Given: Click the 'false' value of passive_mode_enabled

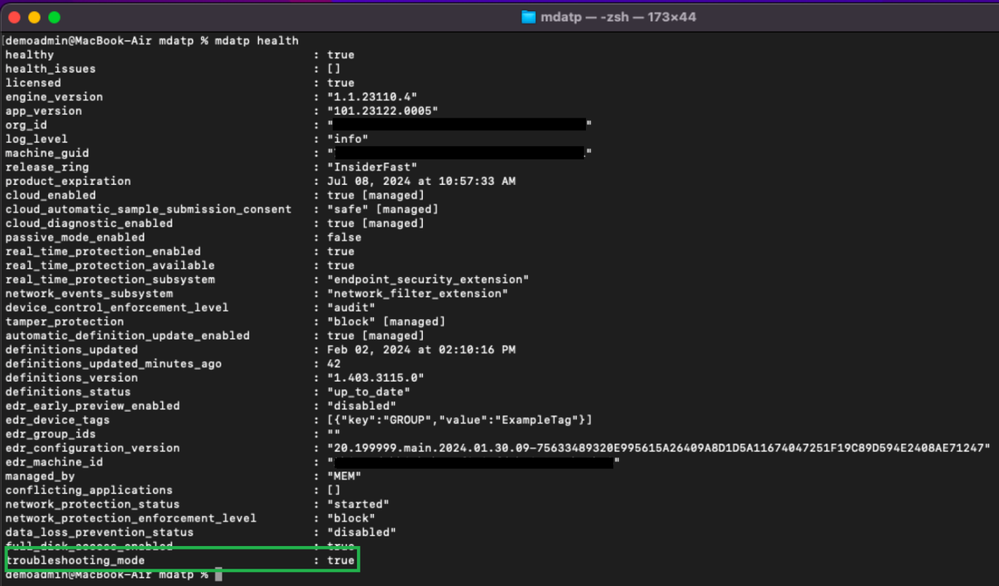Looking at the screenshot, I should pos(344,237).
